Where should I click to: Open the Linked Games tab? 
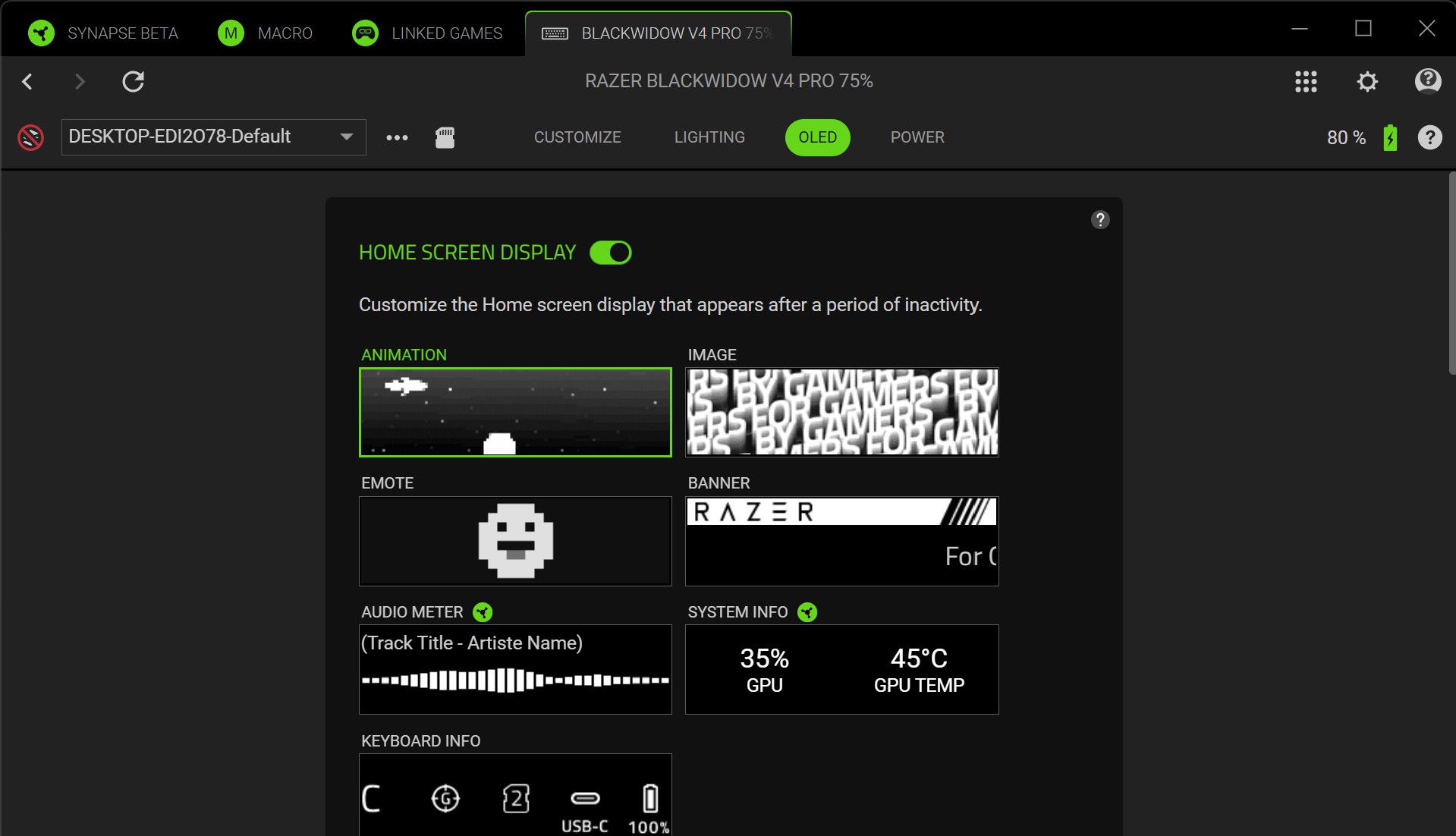click(428, 33)
